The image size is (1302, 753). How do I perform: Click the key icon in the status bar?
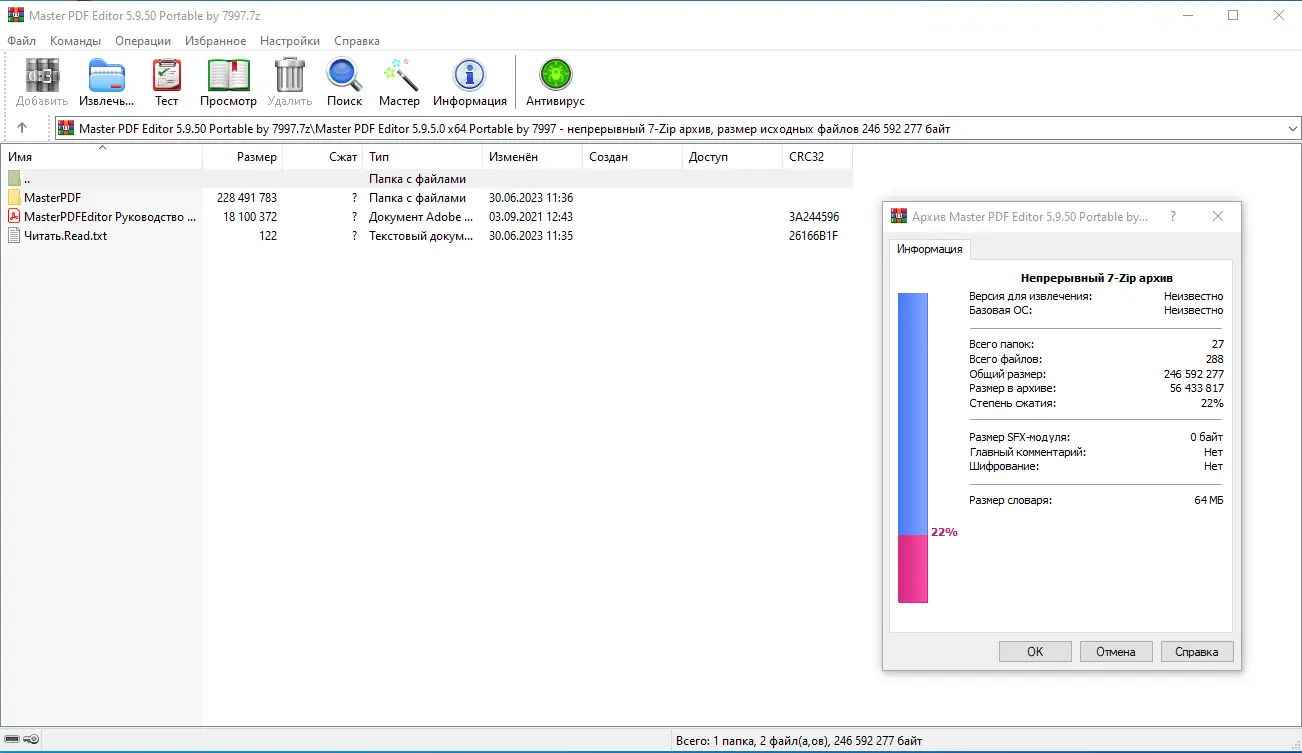pyautogui.click(x=31, y=739)
